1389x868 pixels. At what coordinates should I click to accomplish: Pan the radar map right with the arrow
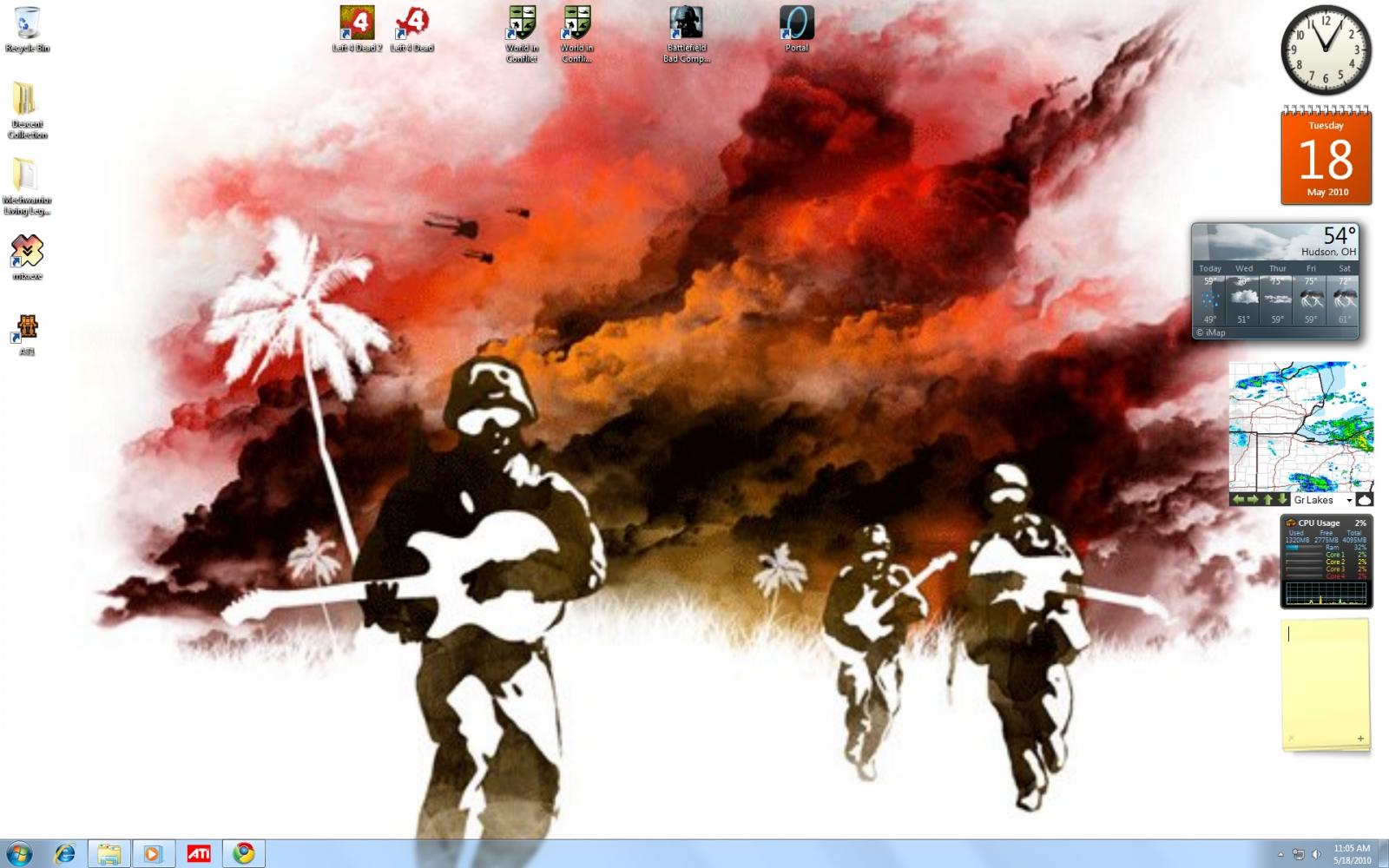pyautogui.click(x=1253, y=500)
